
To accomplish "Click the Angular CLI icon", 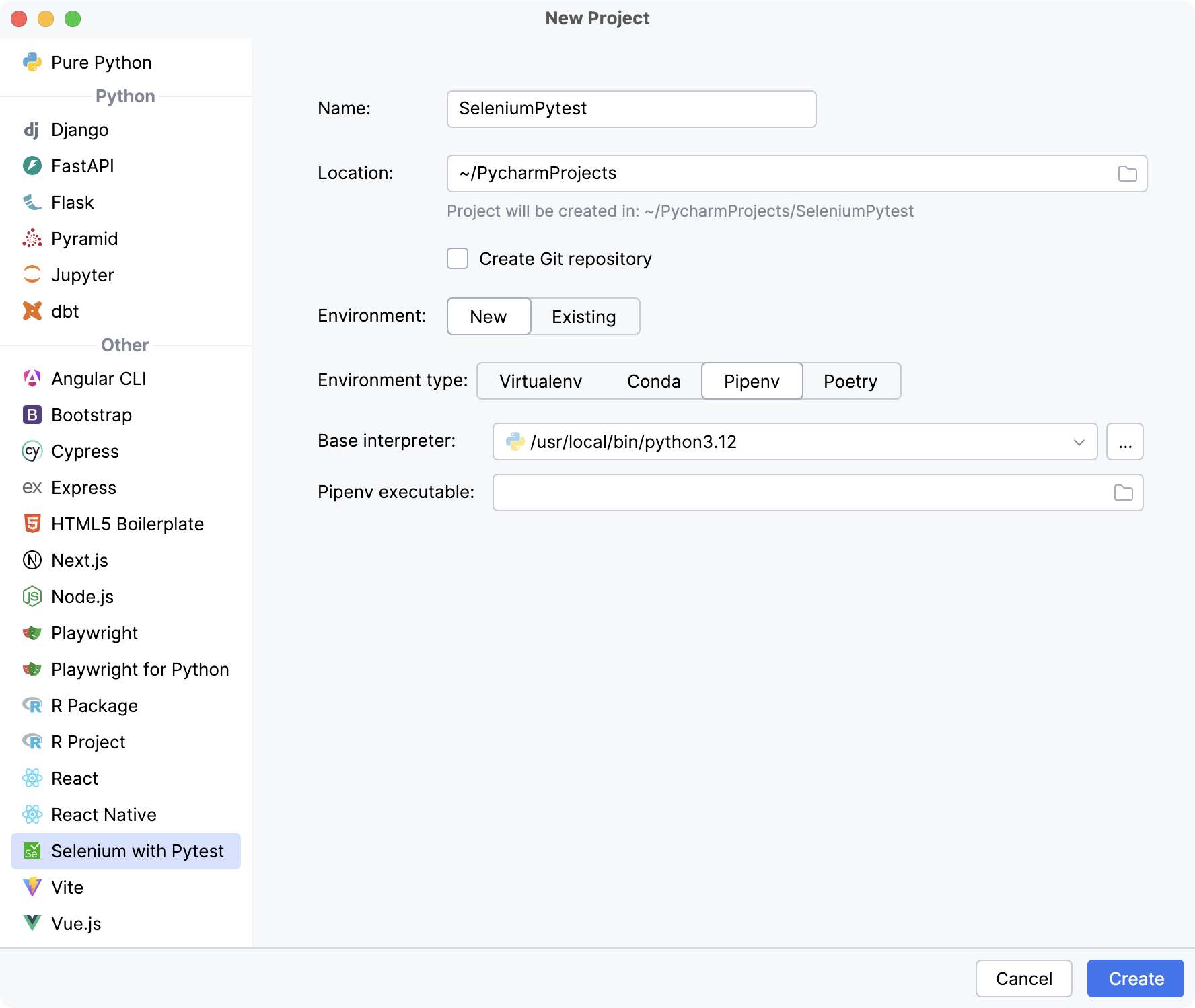I will pyautogui.click(x=32, y=378).
